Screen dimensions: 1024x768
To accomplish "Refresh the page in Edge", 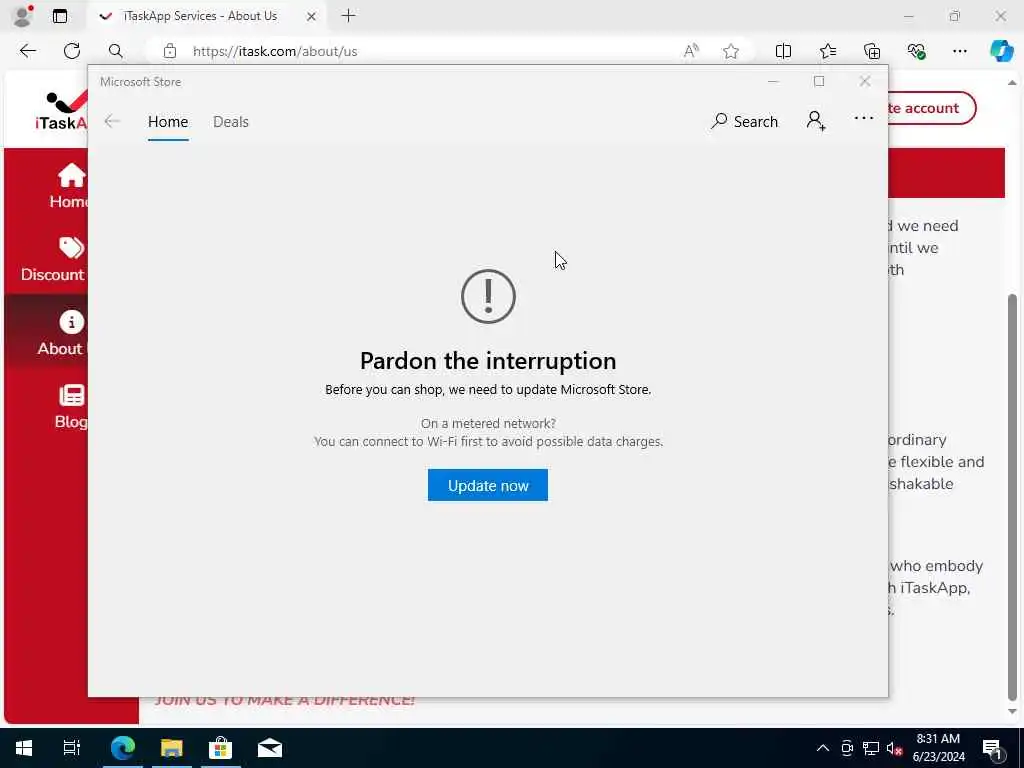I will point(72,51).
